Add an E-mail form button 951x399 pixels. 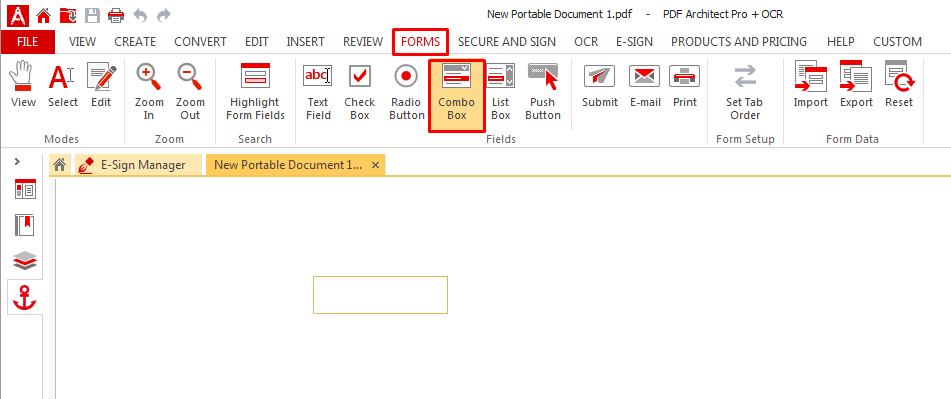click(x=645, y=86)
